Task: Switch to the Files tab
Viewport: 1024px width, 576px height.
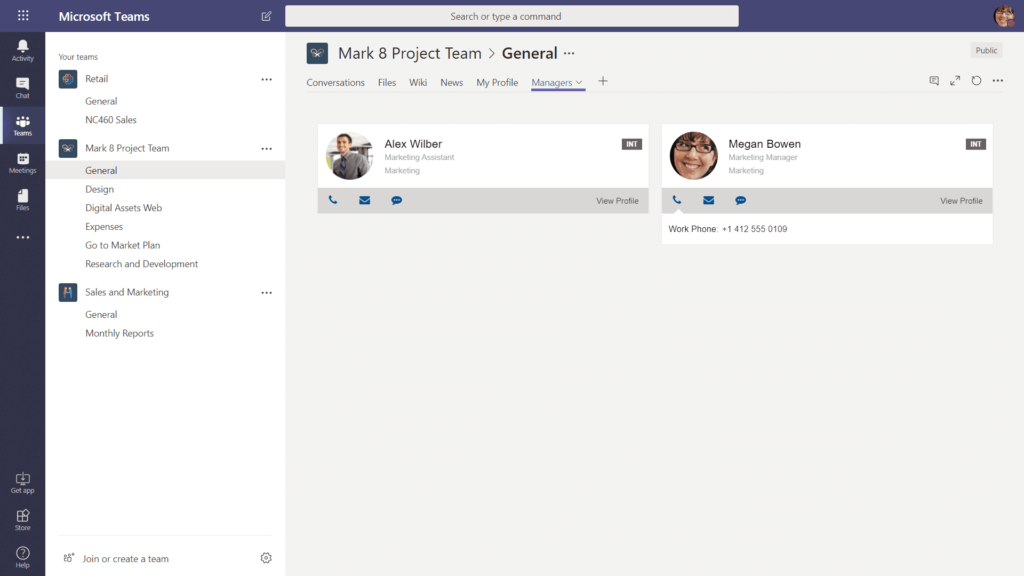Action: tap(387, 82)
